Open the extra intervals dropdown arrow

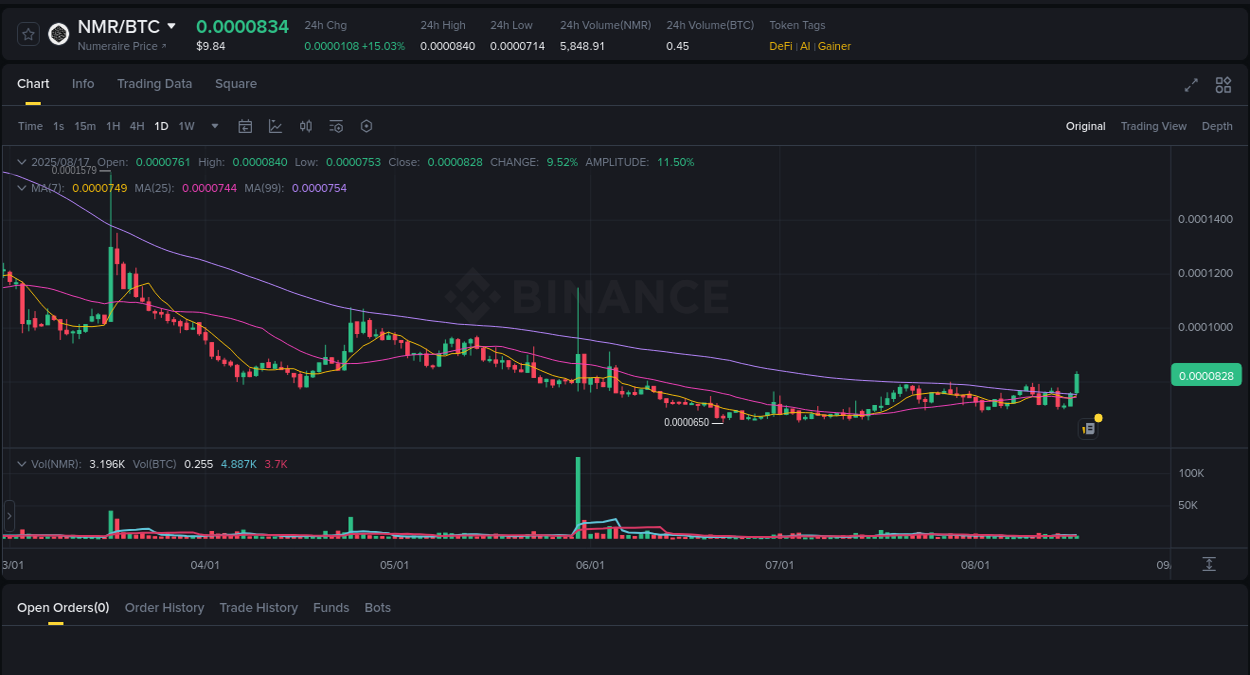[214, 126]
